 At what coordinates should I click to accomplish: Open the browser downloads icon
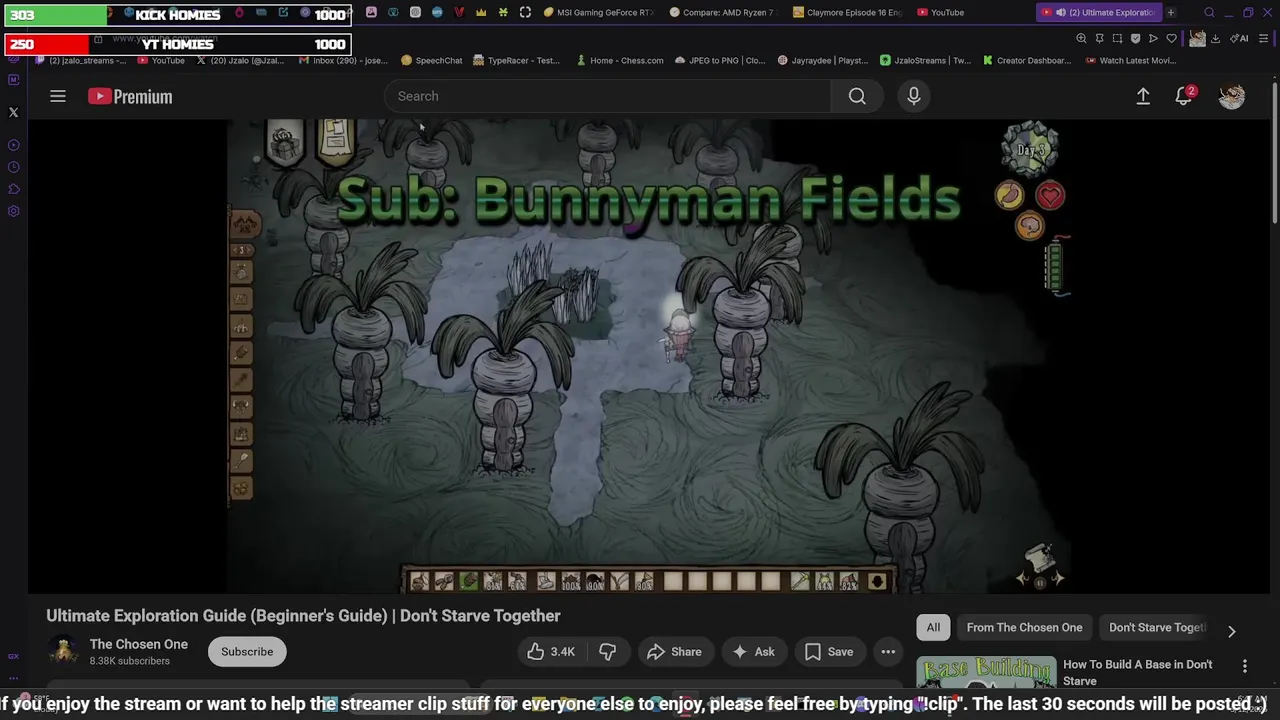(1215, 38)
